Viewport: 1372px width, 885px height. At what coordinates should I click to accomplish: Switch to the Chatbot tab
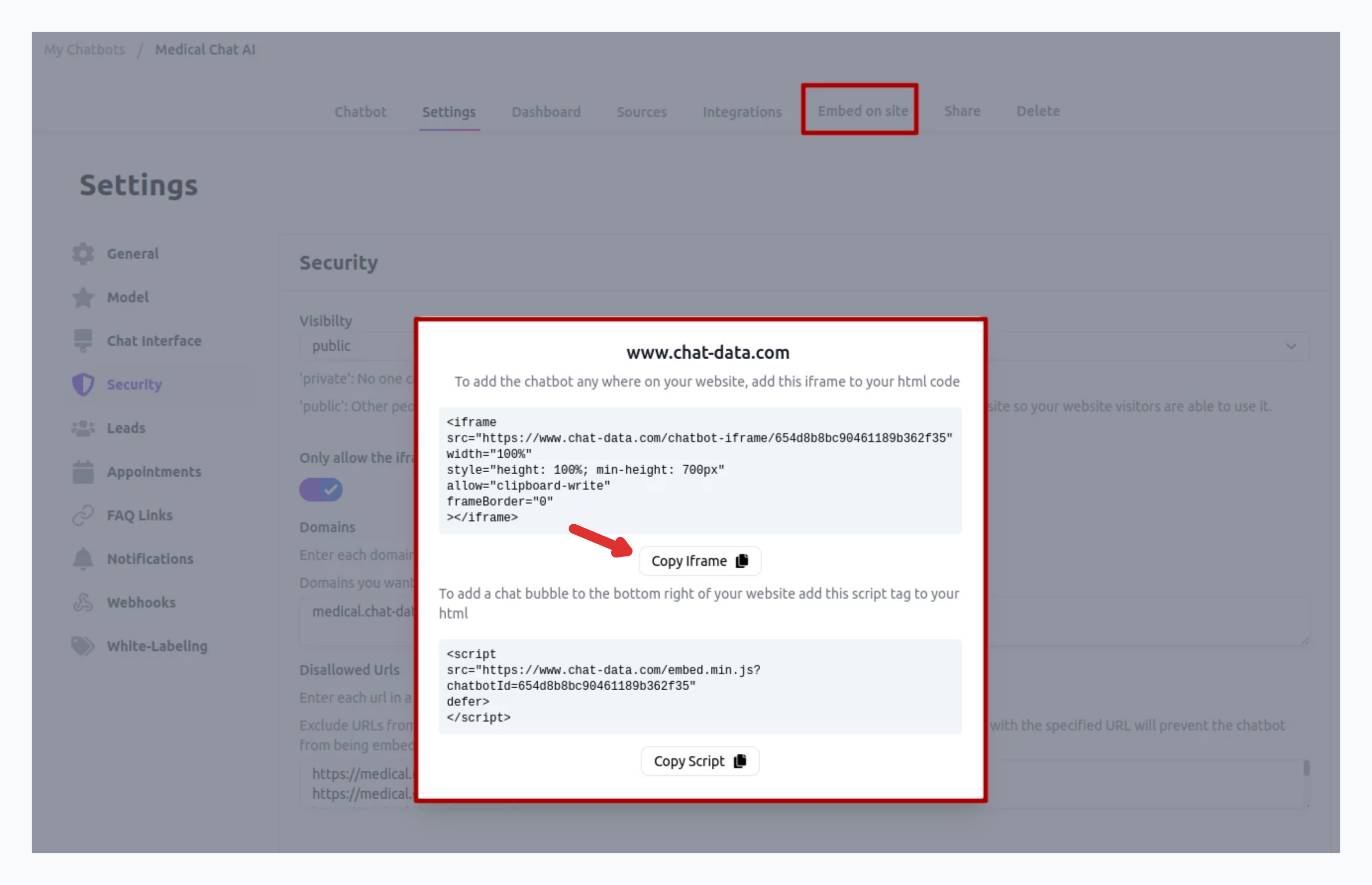click(361, 111)
